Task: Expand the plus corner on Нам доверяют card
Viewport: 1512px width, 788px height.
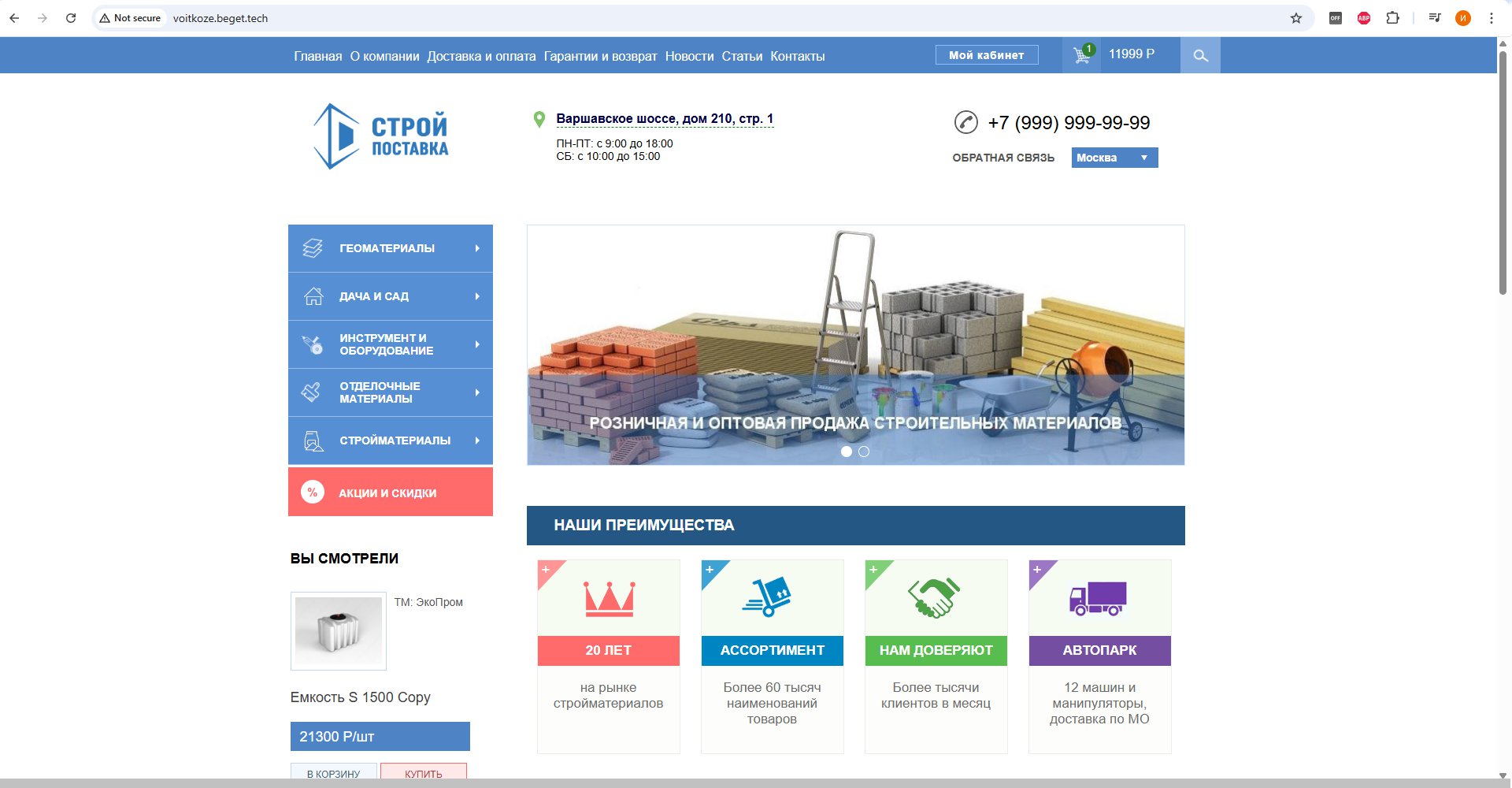Action: pos(874,570)
